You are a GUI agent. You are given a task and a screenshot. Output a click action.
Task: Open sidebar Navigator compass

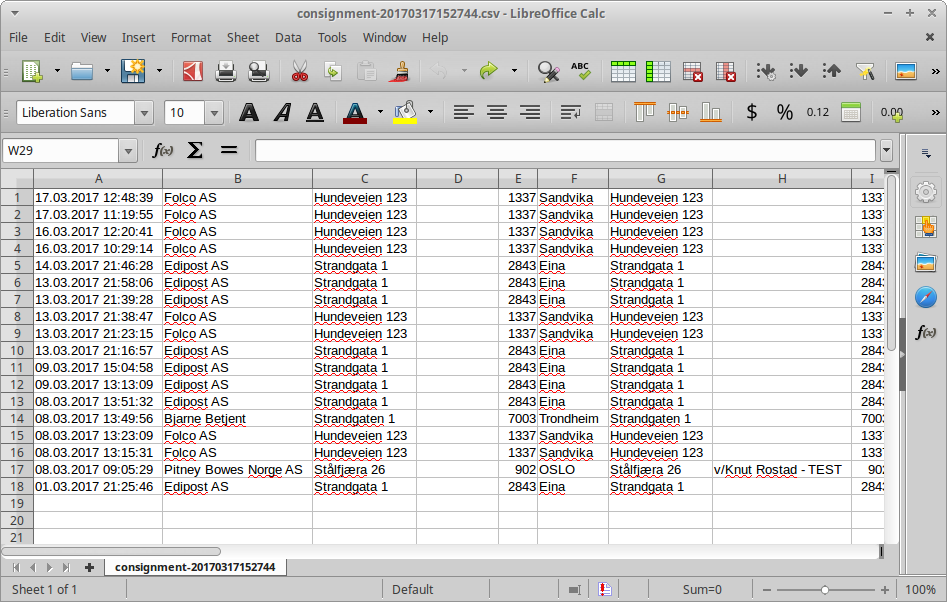(x=925, y=297)
